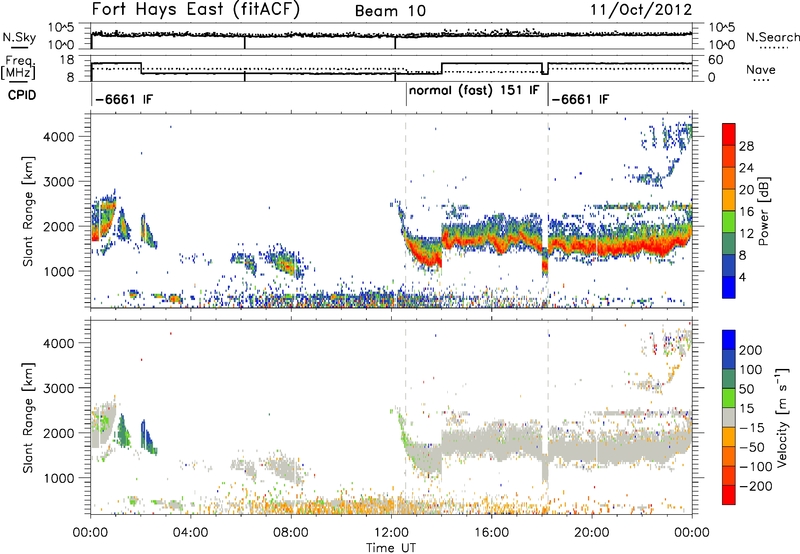The width and height of the screenshot is (800, 554).
Task: Click the "Freq. [MHz]" axis label
Action: pyautogui.click(x=20, y=68)
